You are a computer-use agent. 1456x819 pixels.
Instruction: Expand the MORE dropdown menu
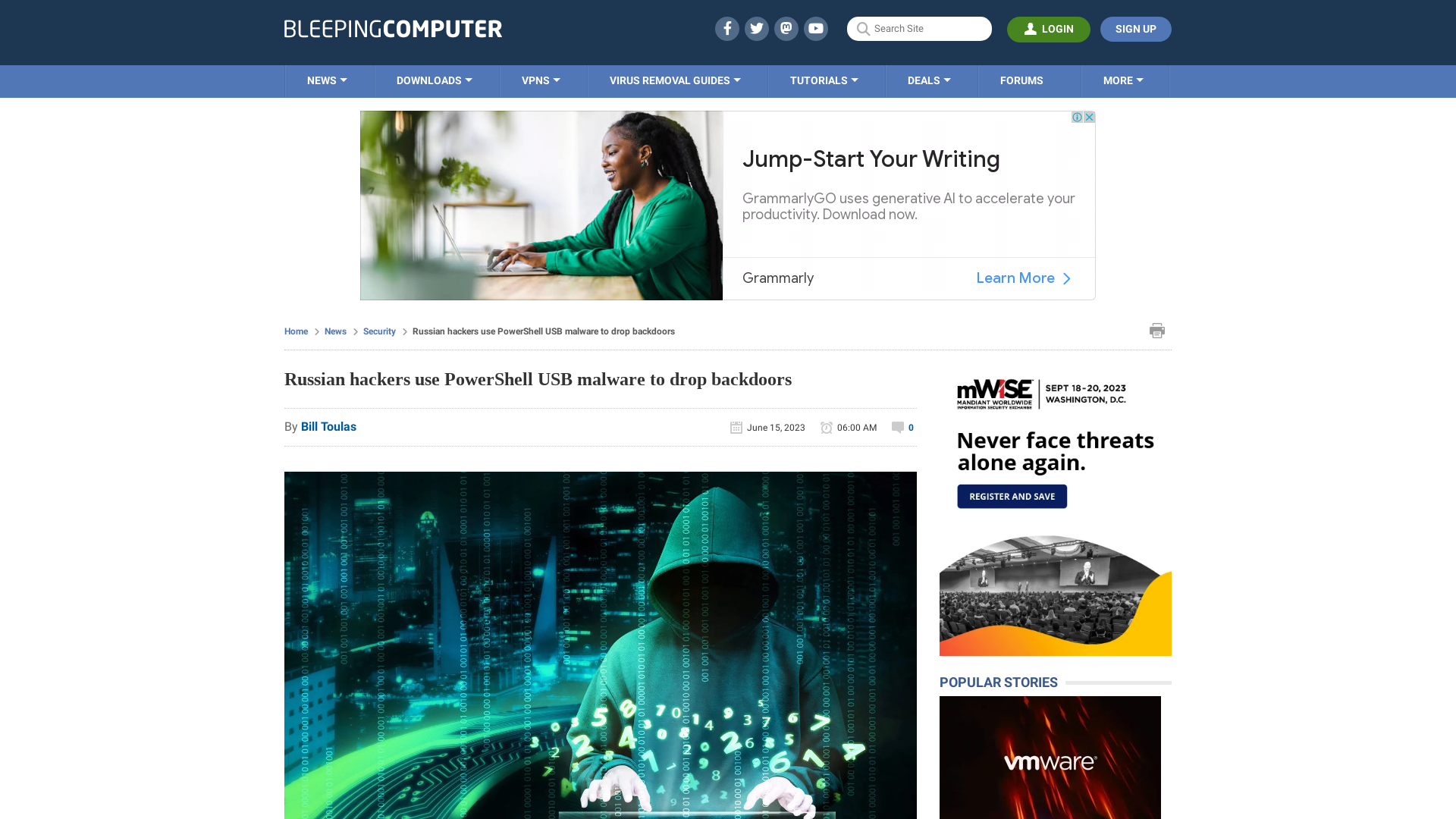coord(1123,80)
